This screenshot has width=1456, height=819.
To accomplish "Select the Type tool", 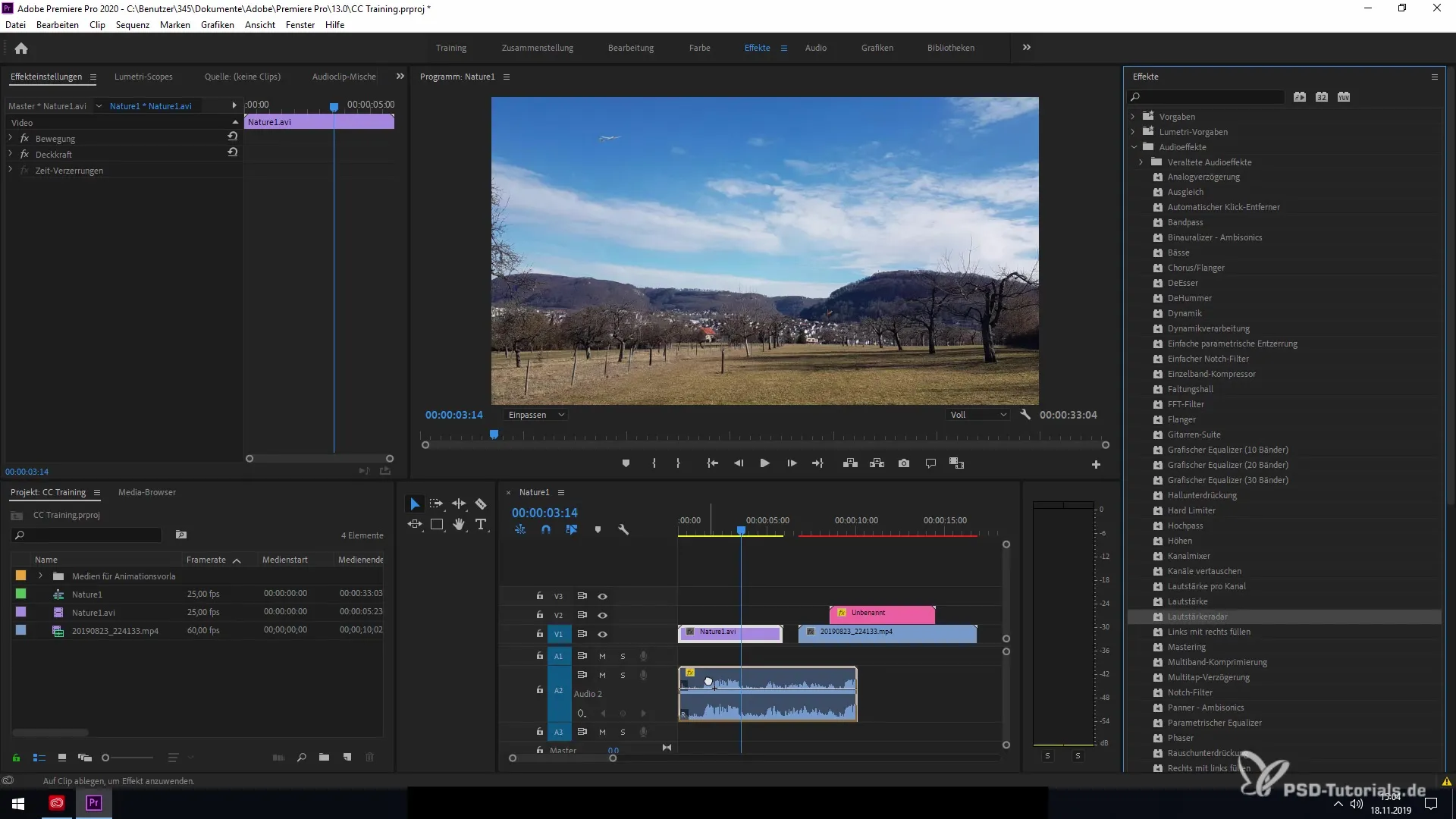I will 481,525.
